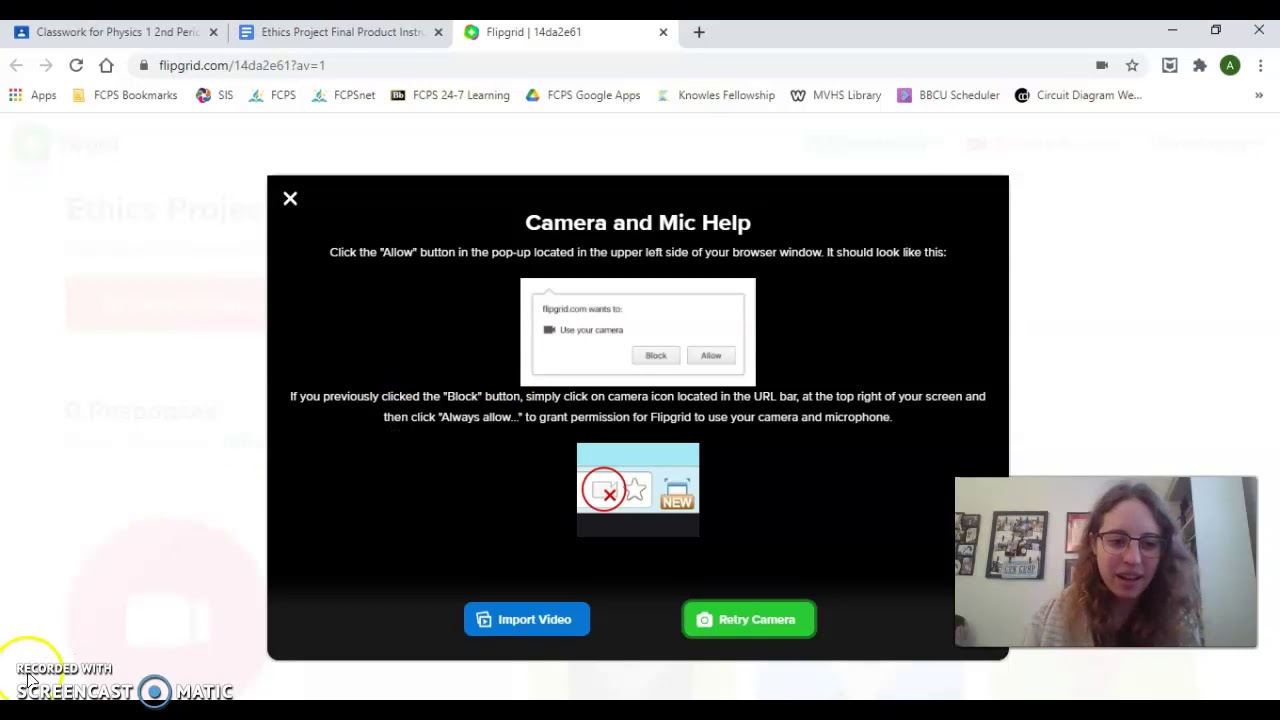Image resolution: width=1280 pixels, height=720 pixels.
Task: Open camera permission icon in URL bar
Action: coord(1102,65)
